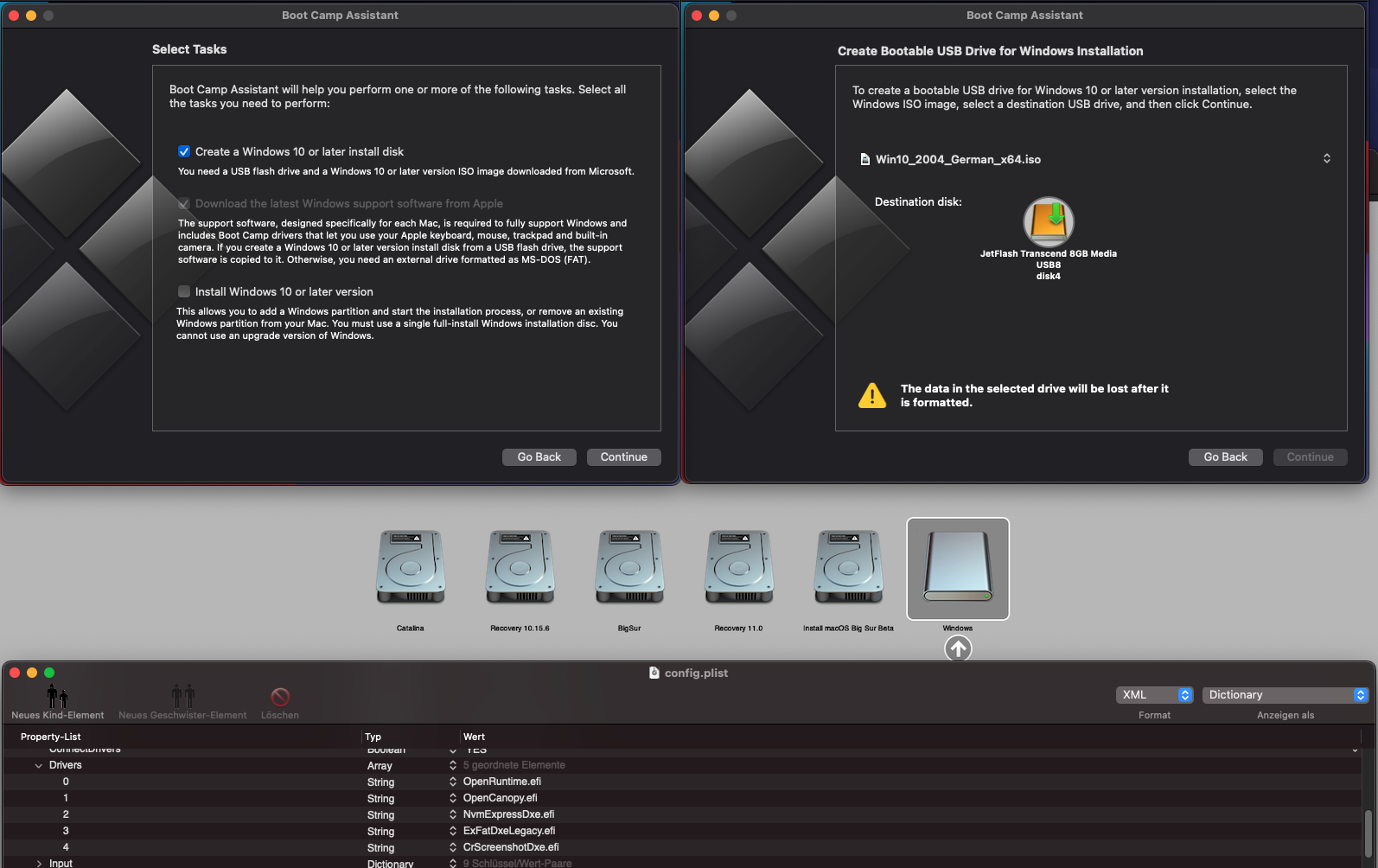The image size is (1378, 868).
Task: Choose the BigSur drive icon
Action: (629, 567)
